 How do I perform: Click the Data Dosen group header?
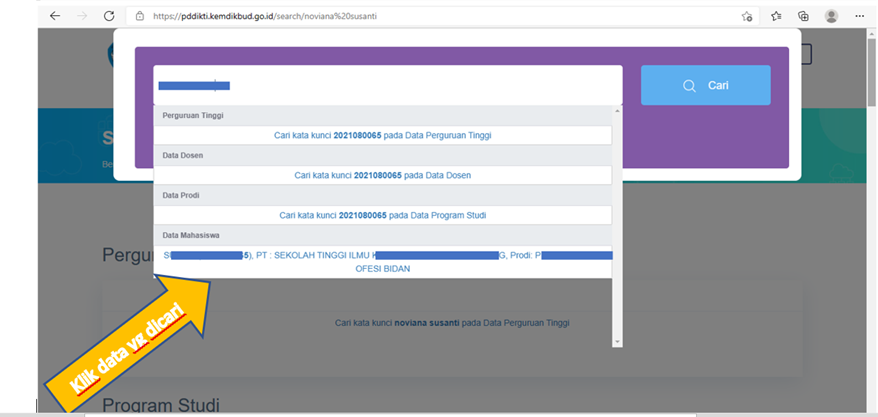pyautogui.click(x=382, y=155)
